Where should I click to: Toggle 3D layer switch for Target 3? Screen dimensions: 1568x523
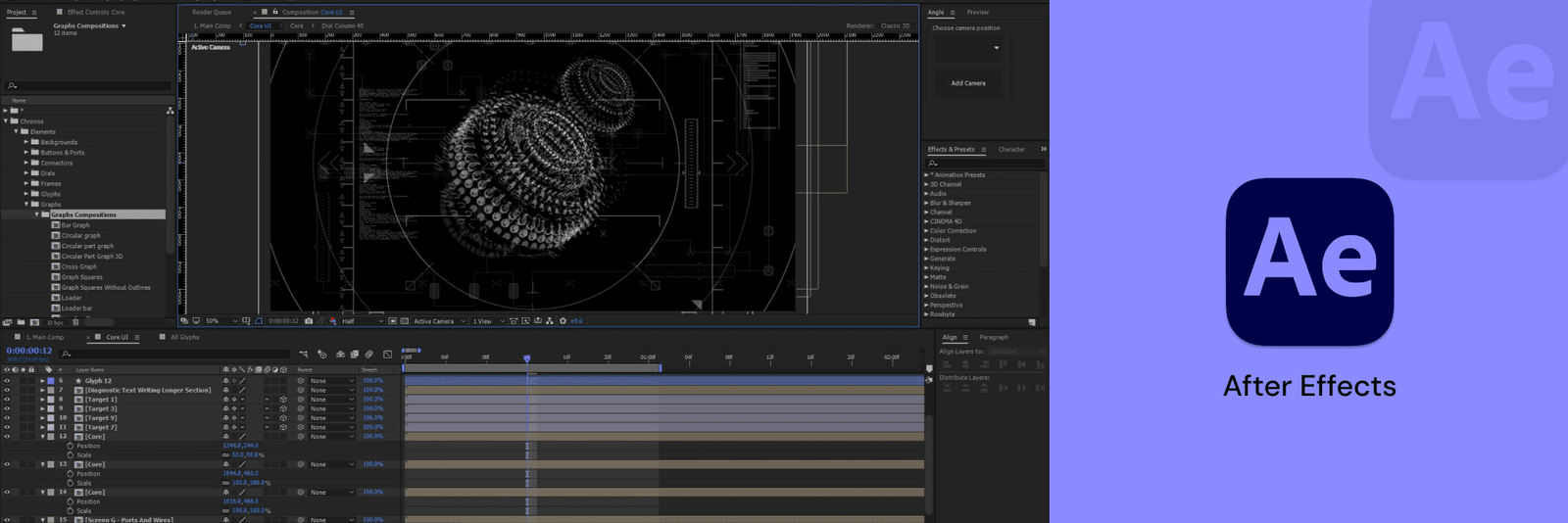click(x=283, y=409)
